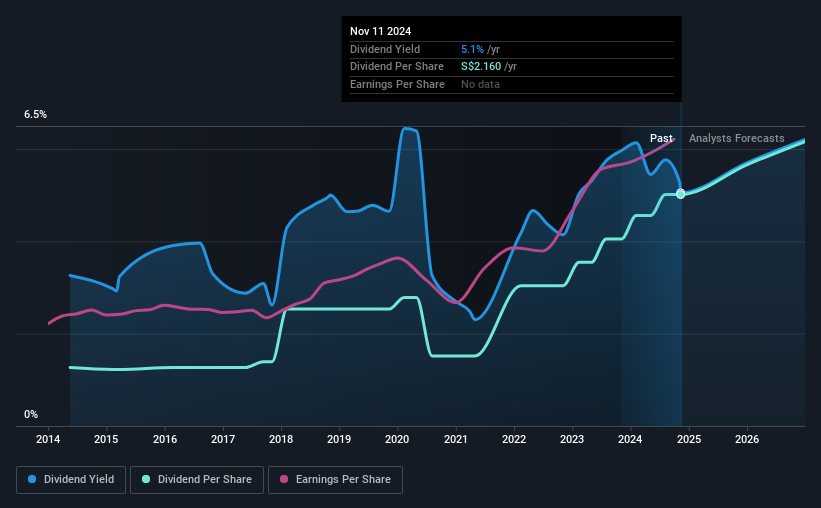Click the blue dot in Dividend Yield legend

click(32, 479)
